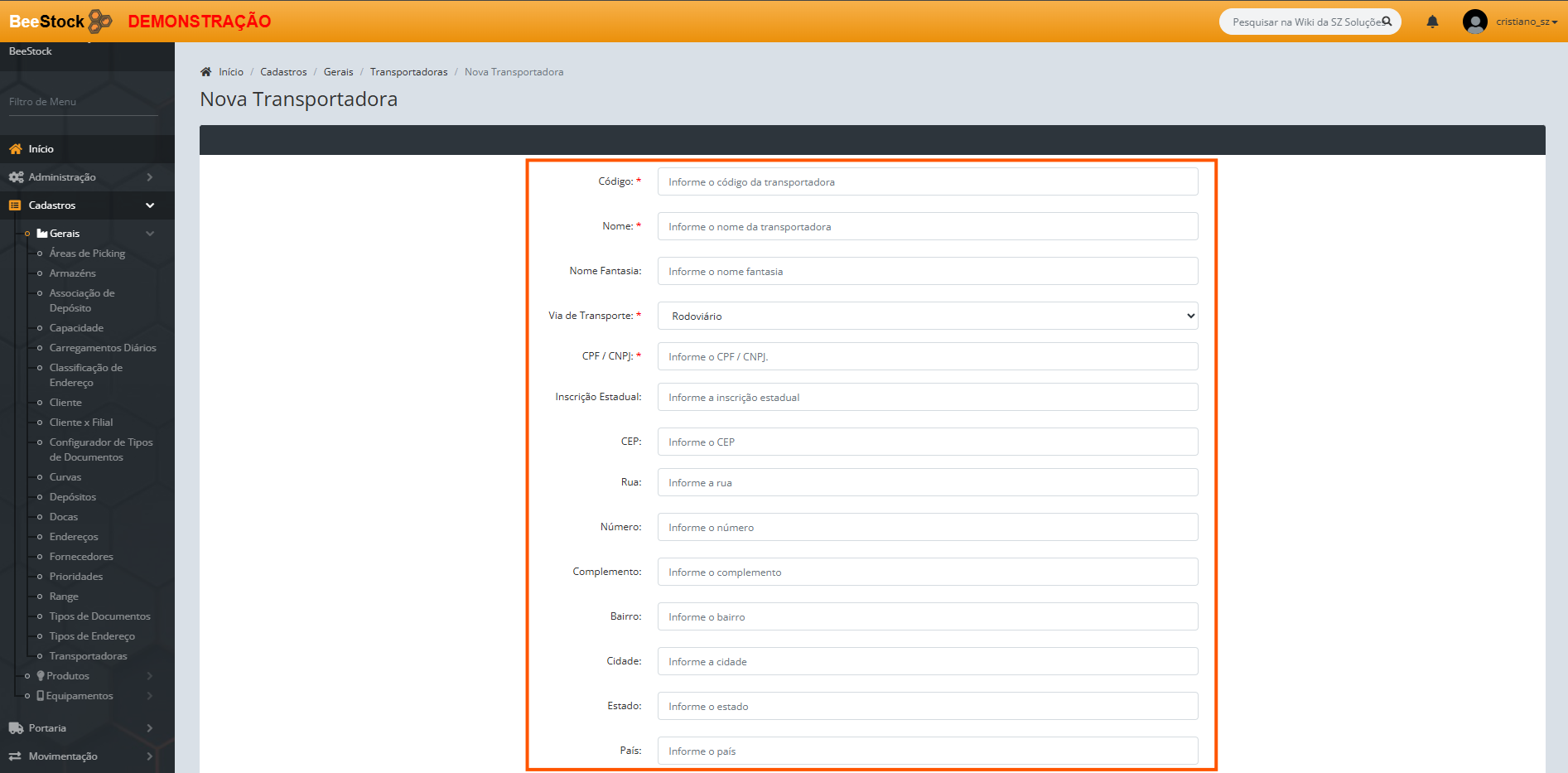Open the Via de Transporte dropdown
1568x773 pixels.
[927, 316]
